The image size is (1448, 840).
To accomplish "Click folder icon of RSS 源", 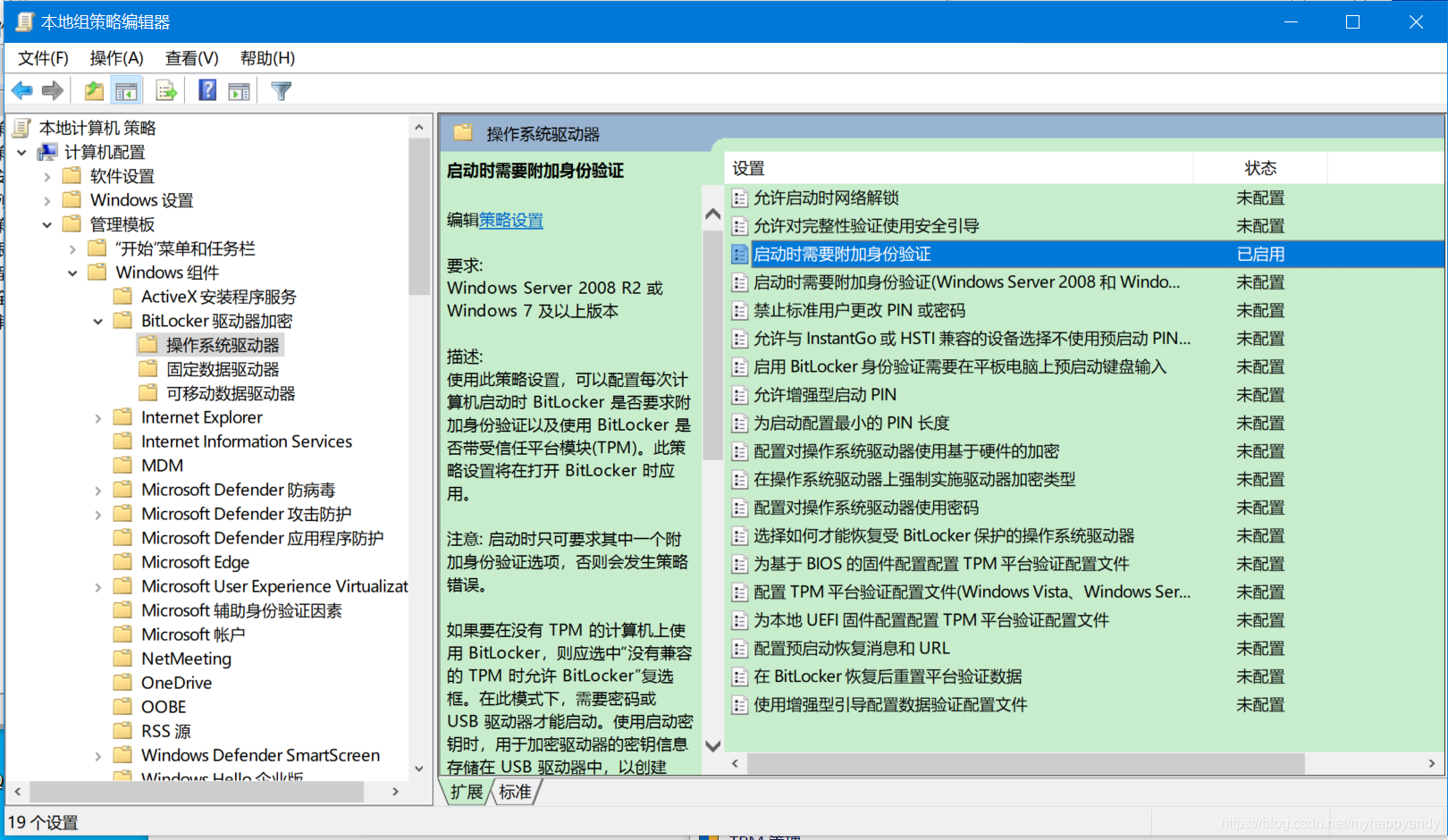I will click(x=123, y=731).
